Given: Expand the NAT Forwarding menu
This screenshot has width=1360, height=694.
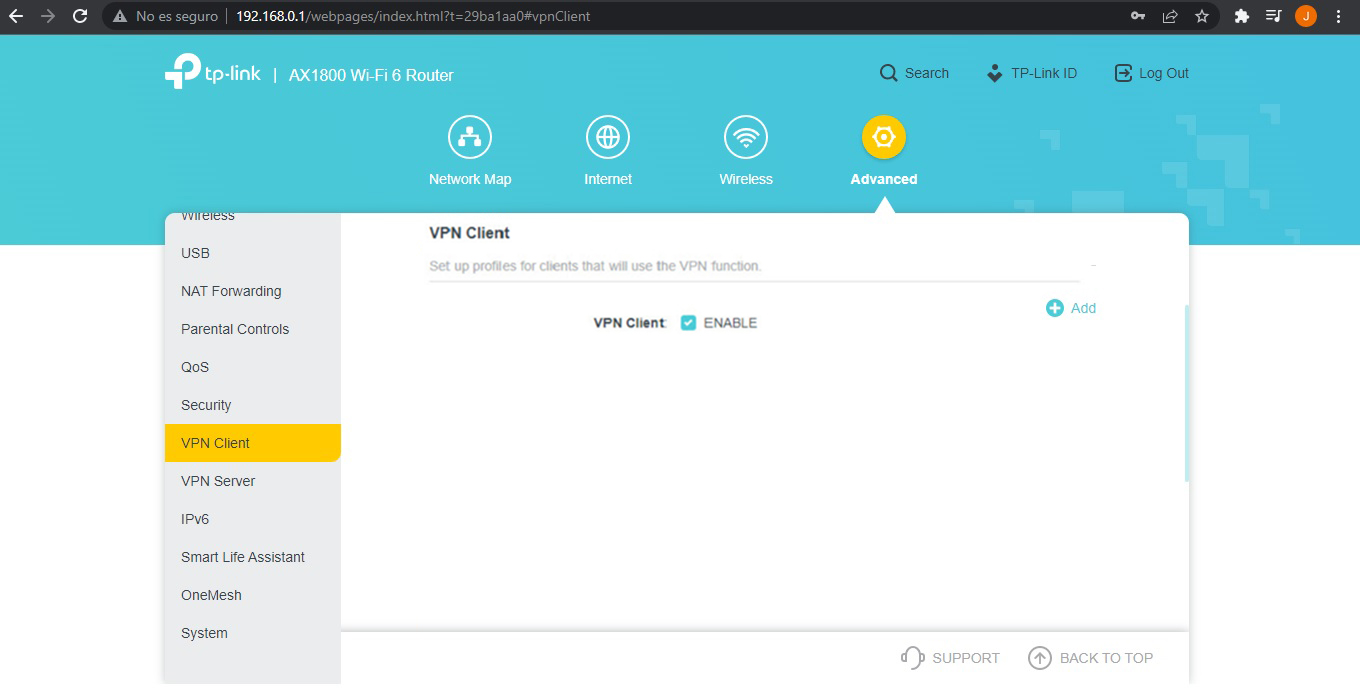Looking at the screenshot, I should tap(231, 291).
